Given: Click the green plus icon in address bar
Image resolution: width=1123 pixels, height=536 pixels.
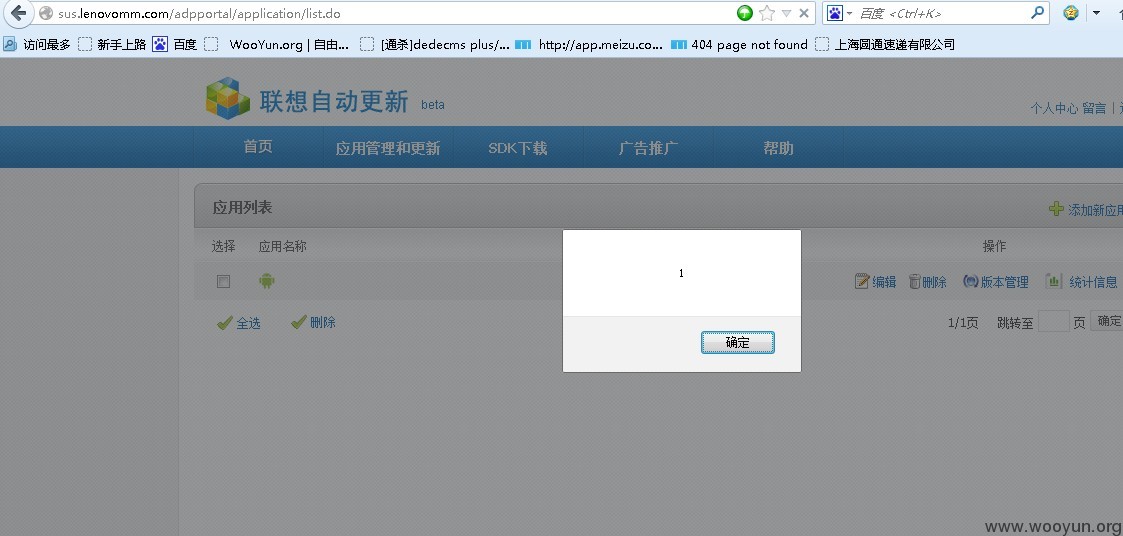Looking at the screenshot, I should (x=745, y=13).
